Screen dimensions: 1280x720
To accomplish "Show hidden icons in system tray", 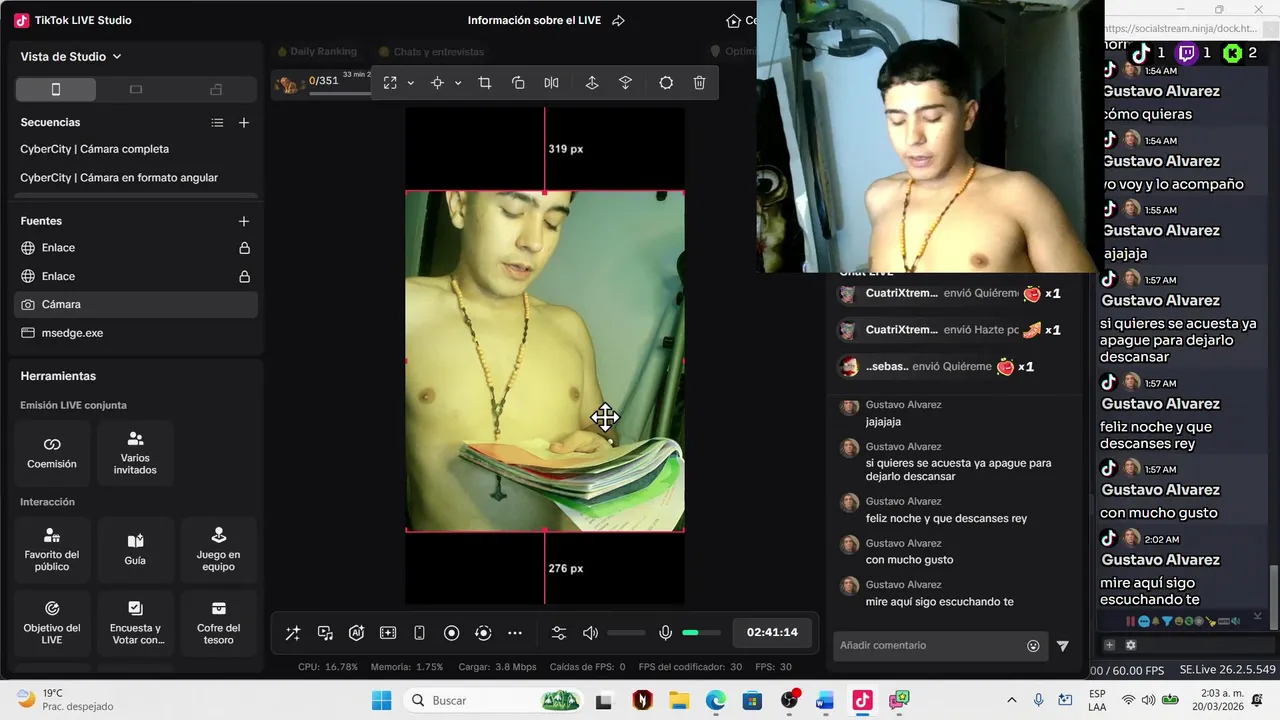I will point(1012,700).
